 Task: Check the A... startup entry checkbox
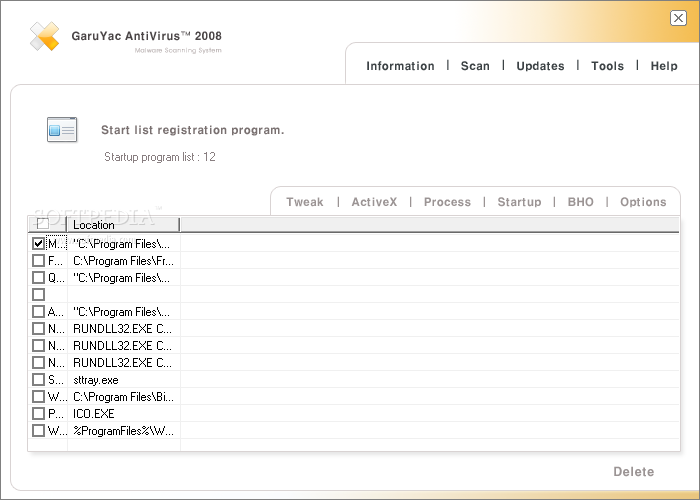click(x=38, y=311)
